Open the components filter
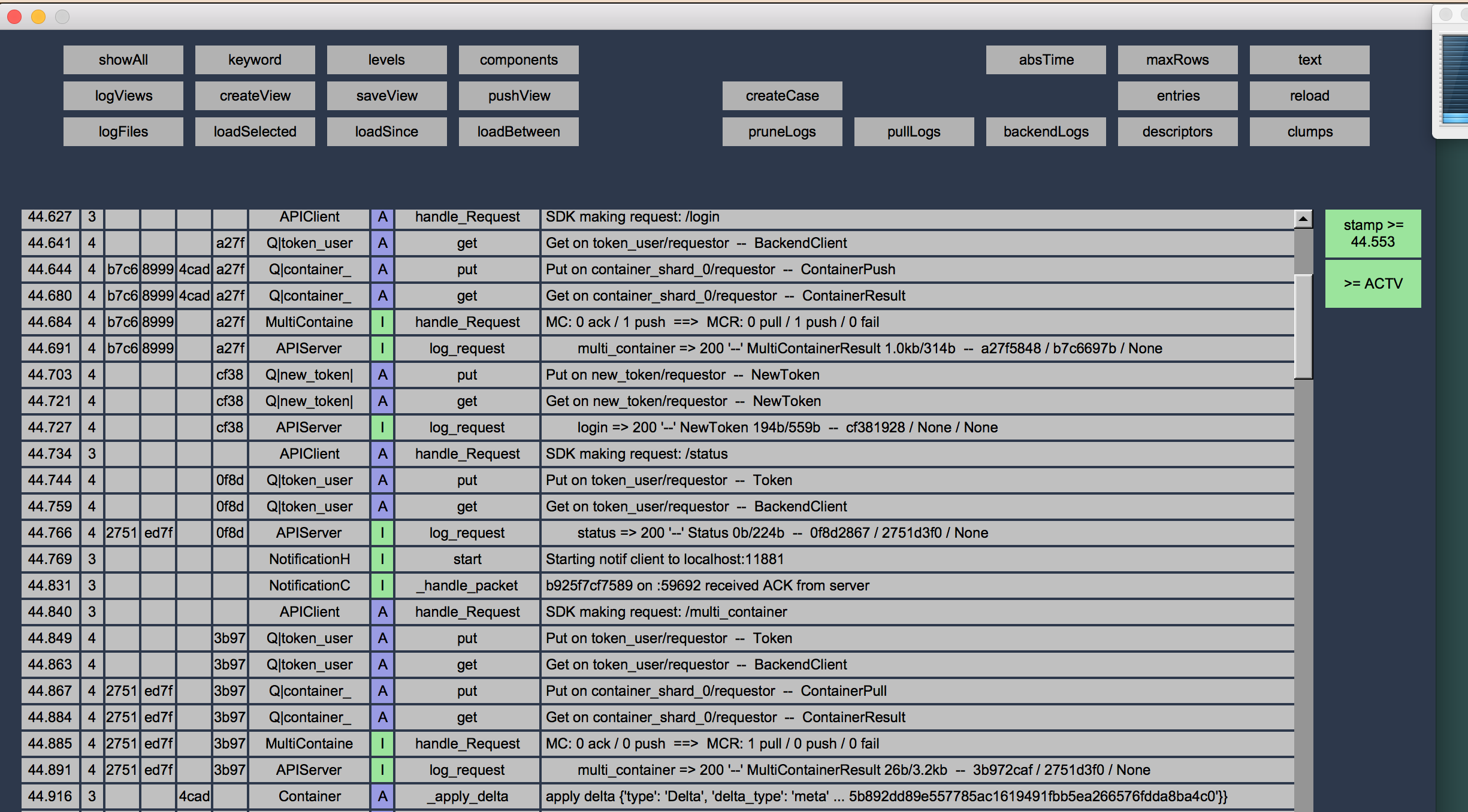The height and width of the screenshot is (812, 1468). 518,60
